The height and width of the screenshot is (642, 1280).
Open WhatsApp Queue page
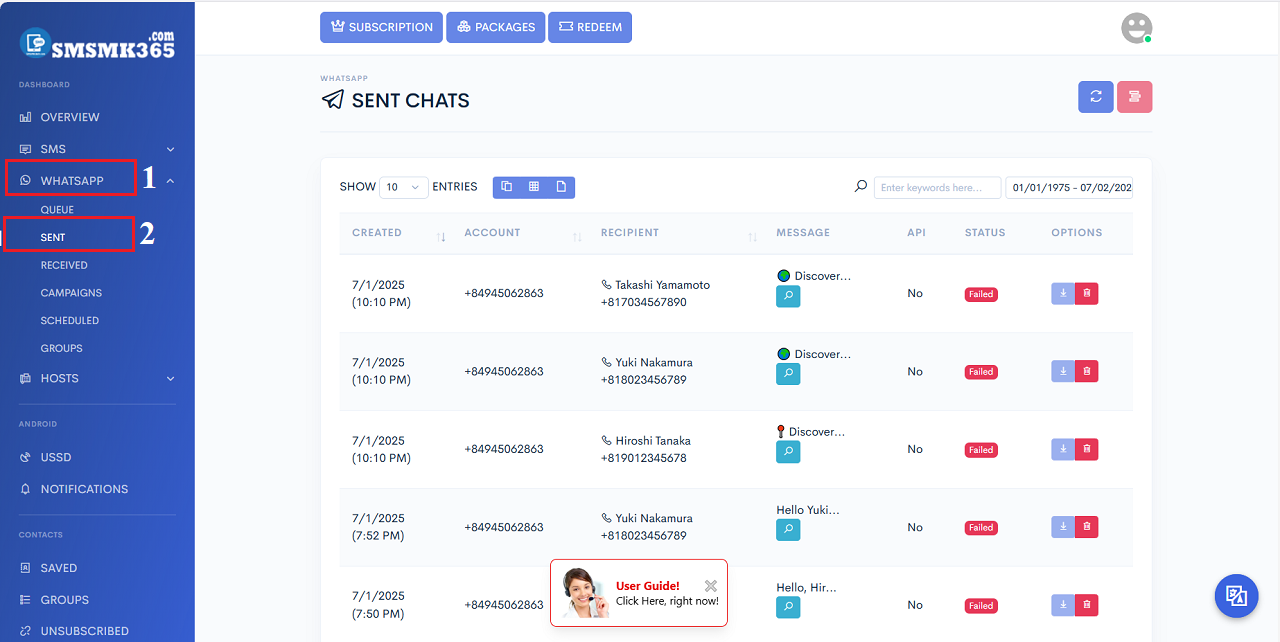point(57,210)
